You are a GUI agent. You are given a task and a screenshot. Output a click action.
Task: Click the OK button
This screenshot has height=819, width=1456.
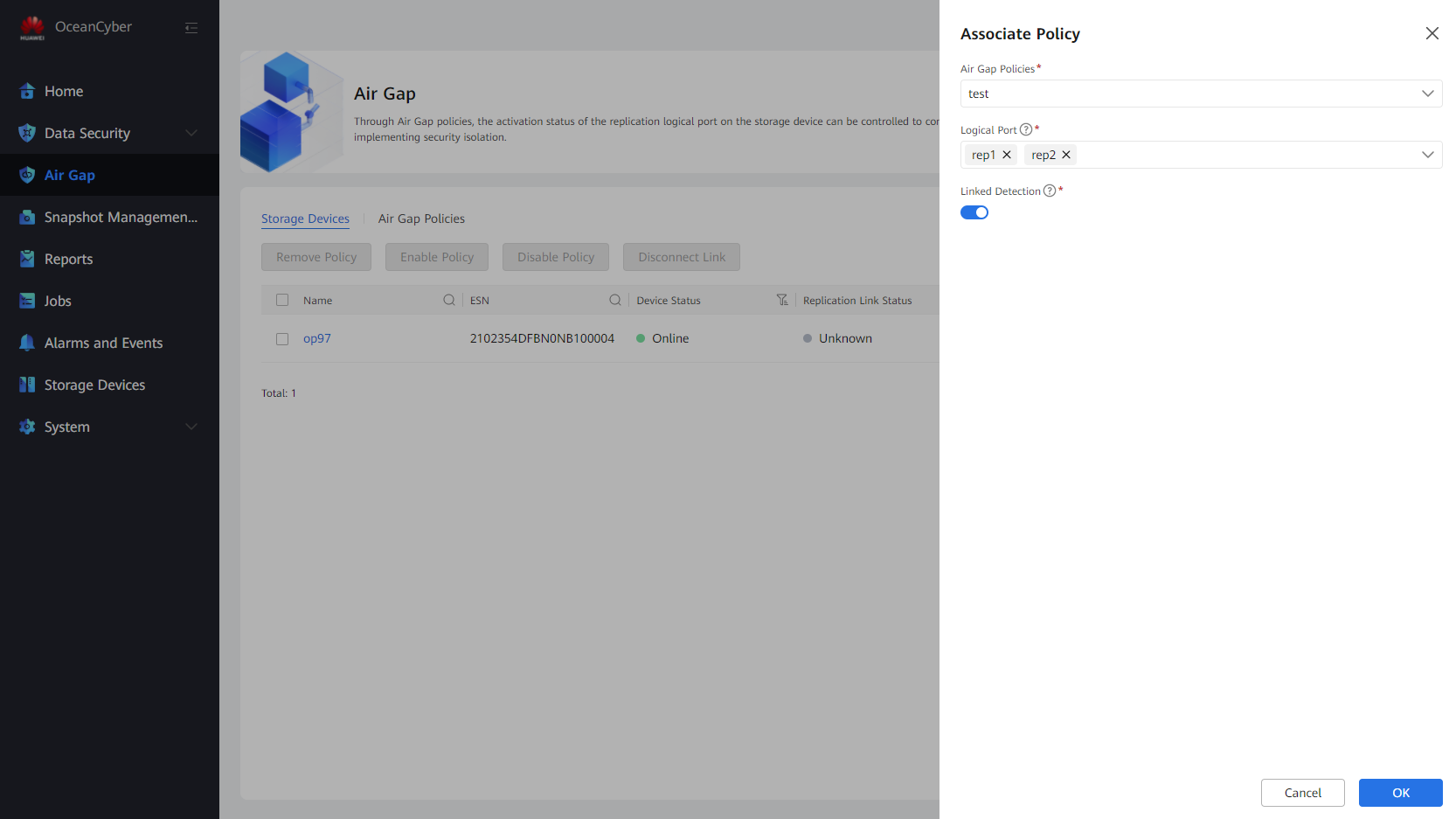click(1400, 793)
